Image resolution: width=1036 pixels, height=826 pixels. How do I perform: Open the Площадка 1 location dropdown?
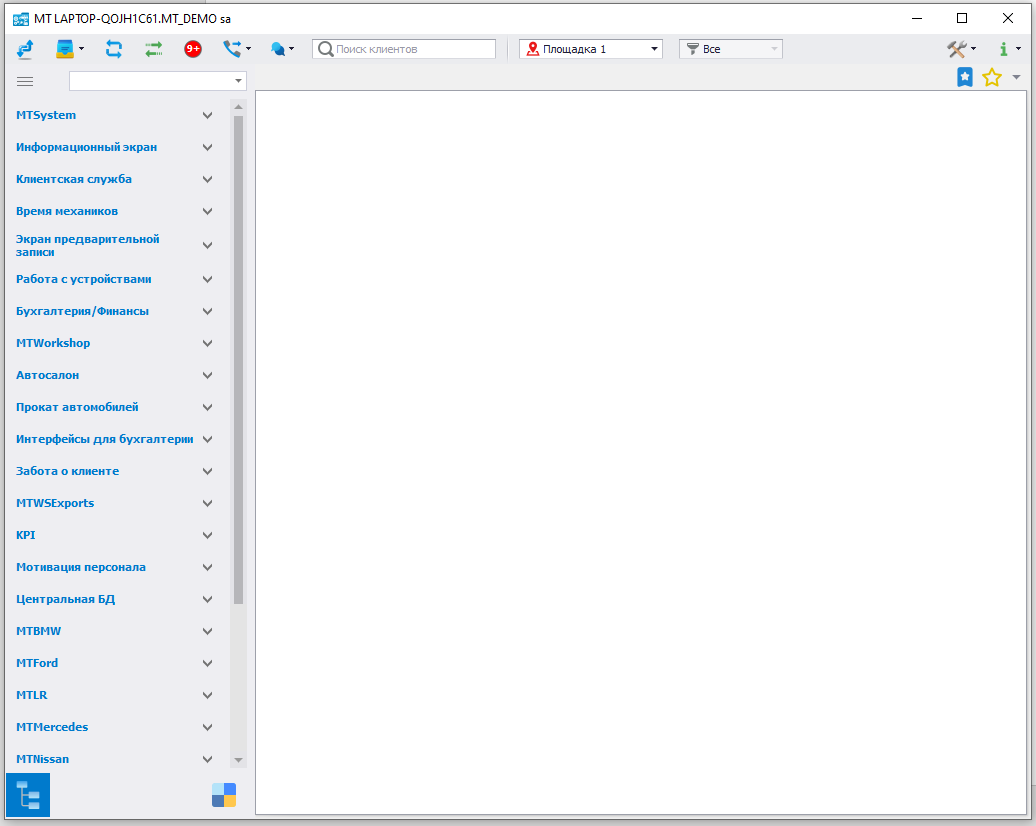pos(591,49)
